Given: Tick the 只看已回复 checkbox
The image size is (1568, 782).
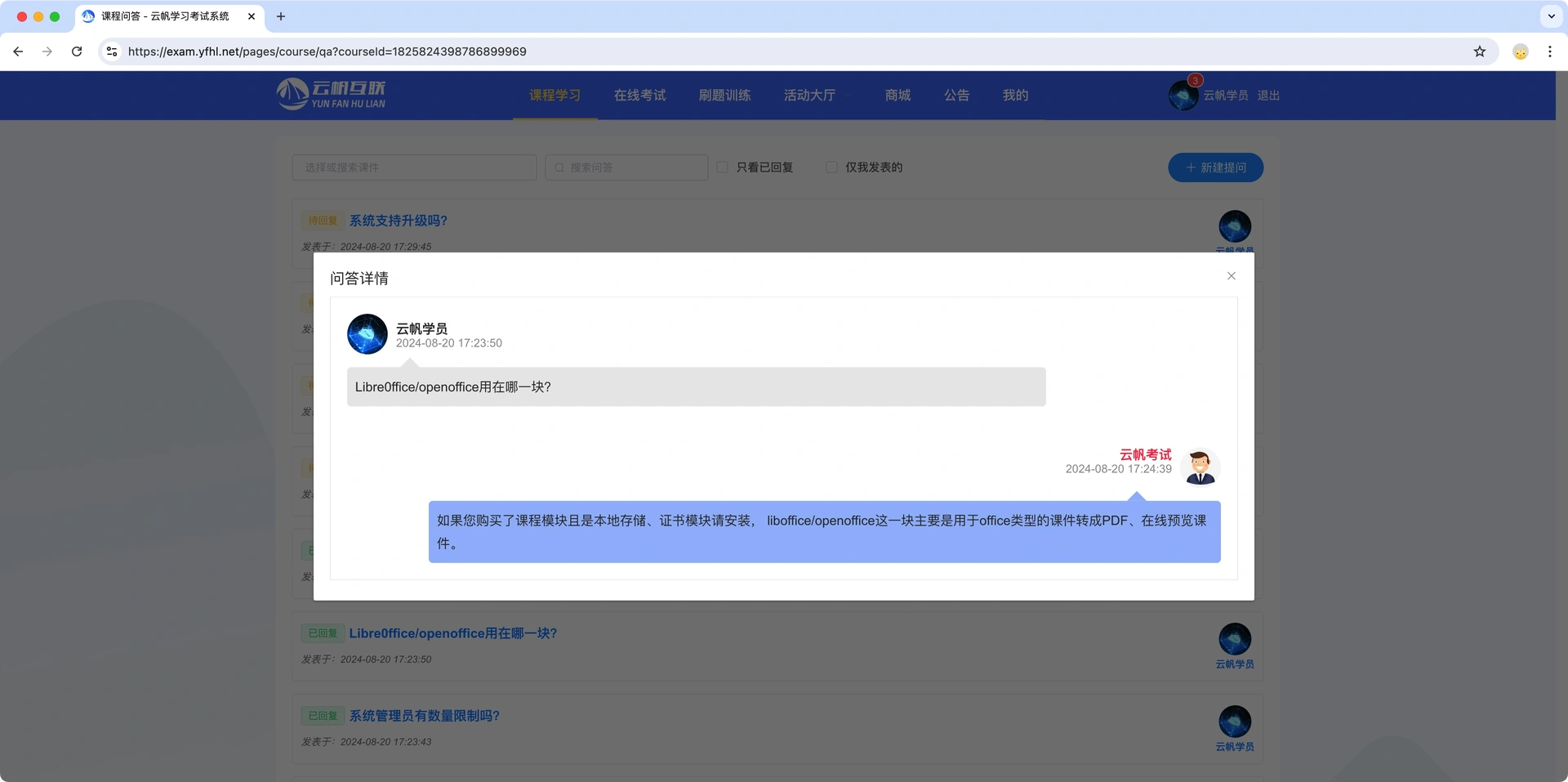Looking at the screenshot, I should tap(723, 167).
